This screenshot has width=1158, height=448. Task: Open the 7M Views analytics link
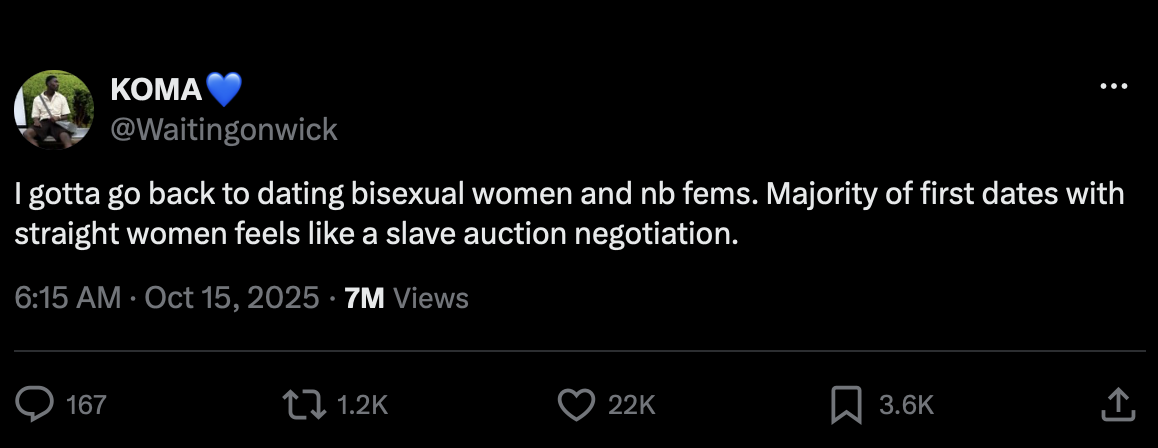point(407,298)
